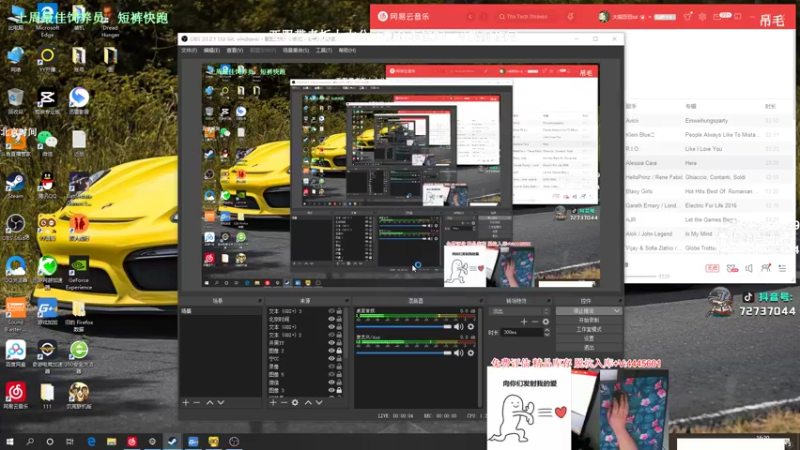This screenshot has width=800, height=450.
Task: Click NetEase search field The Tech Thieves
Action: point(528,17)
